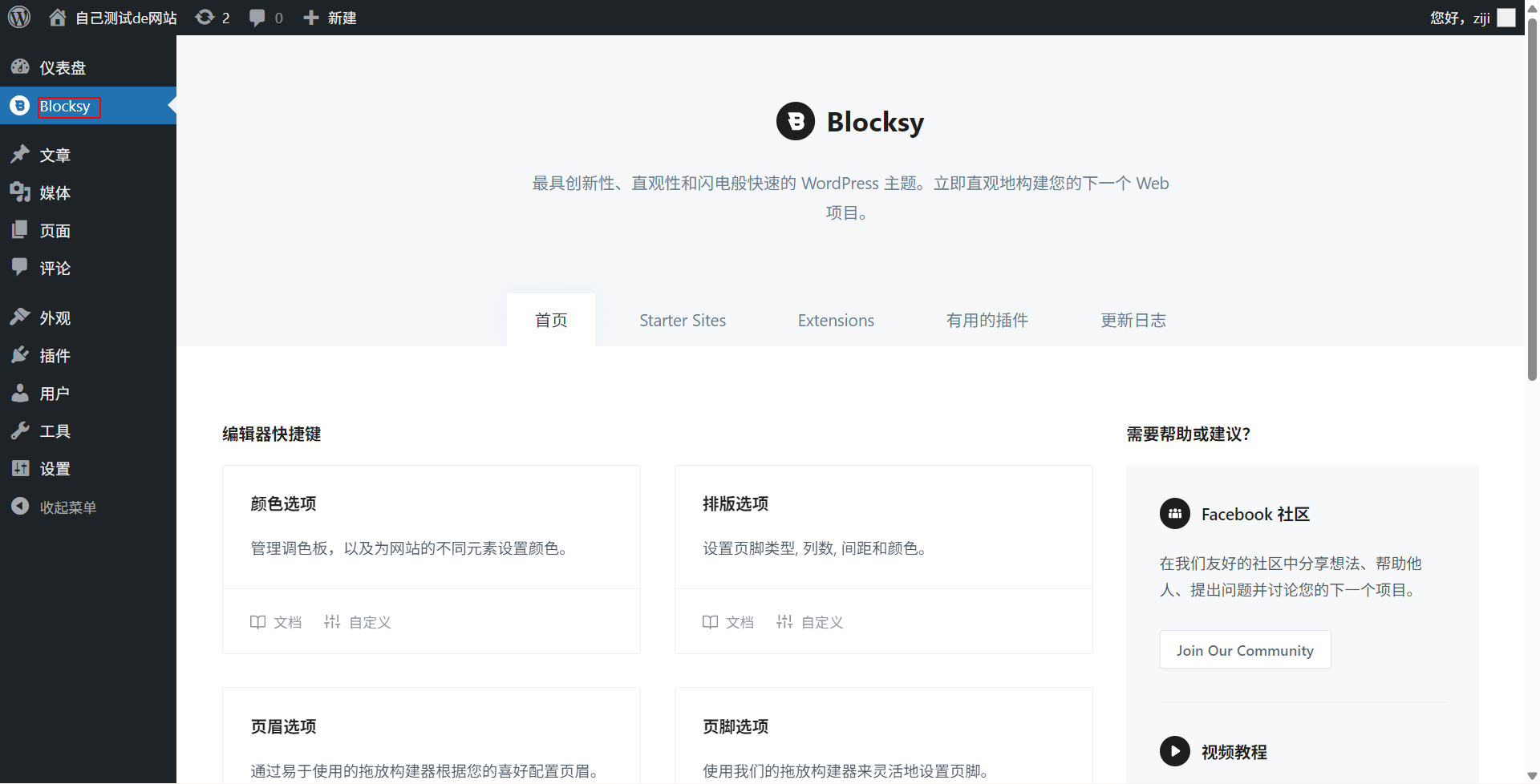Click the settings icon beside 设置

click(20, 468)
